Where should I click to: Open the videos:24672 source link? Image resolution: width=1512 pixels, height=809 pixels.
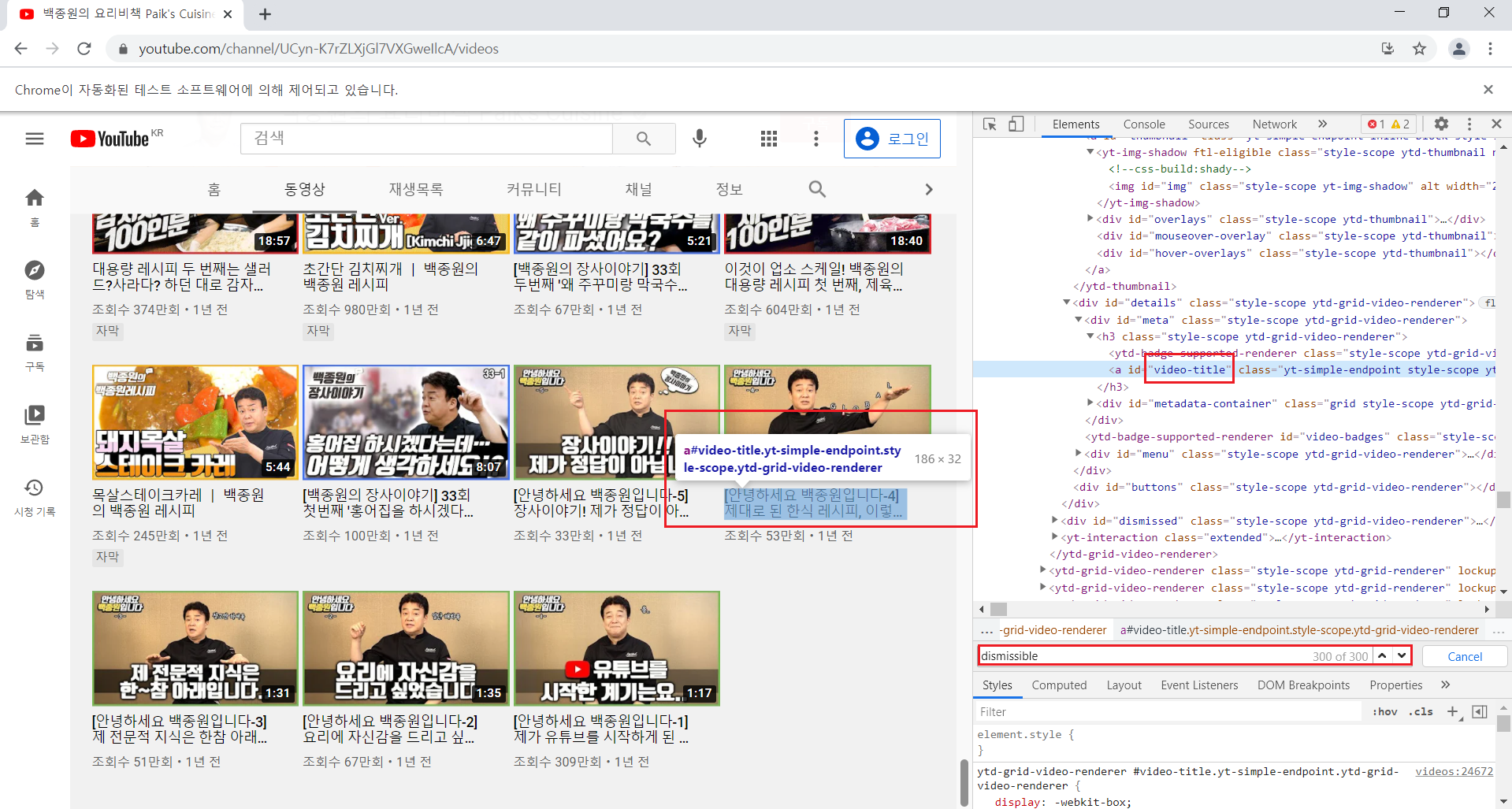[x=1454, y=771]
